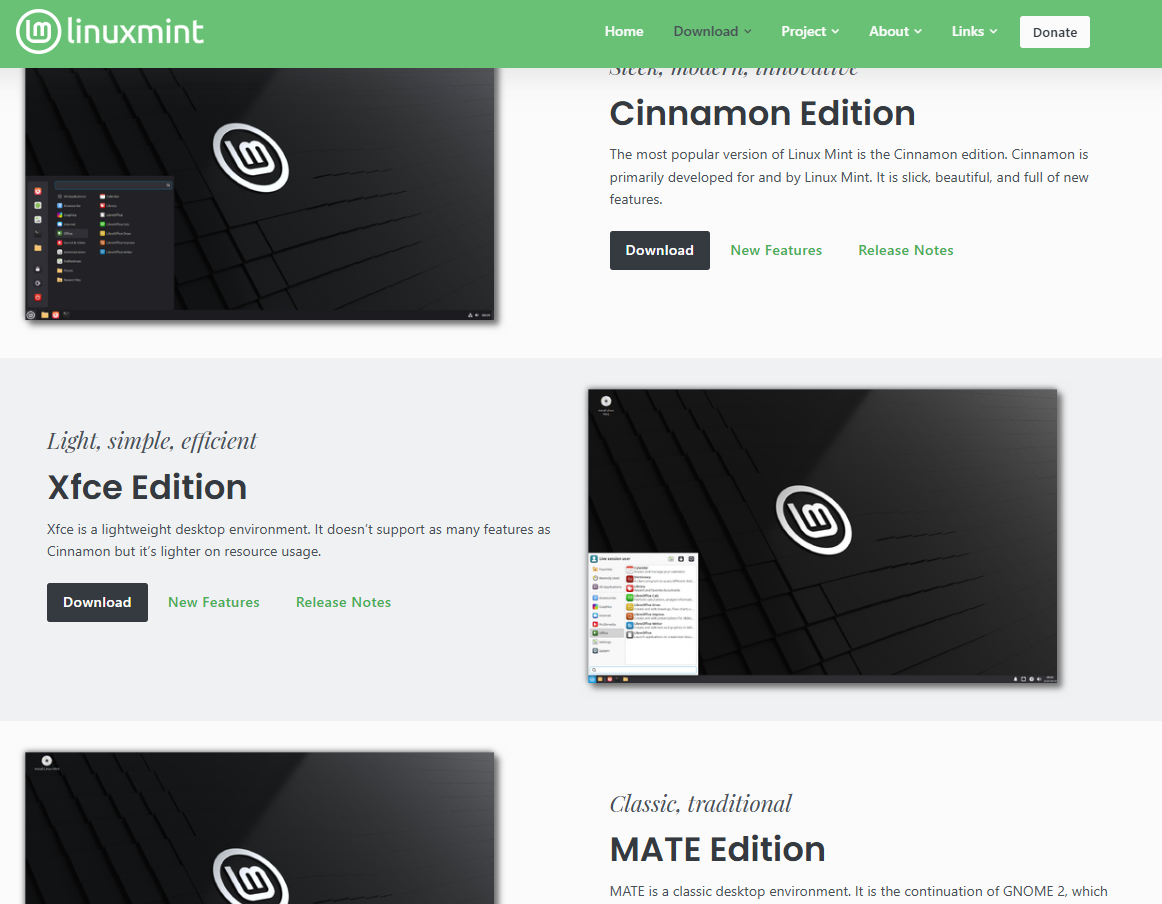
Task: Click the Firefox icon in Cinnamon screenshot taskbar
Action: [x=56, y=315]
